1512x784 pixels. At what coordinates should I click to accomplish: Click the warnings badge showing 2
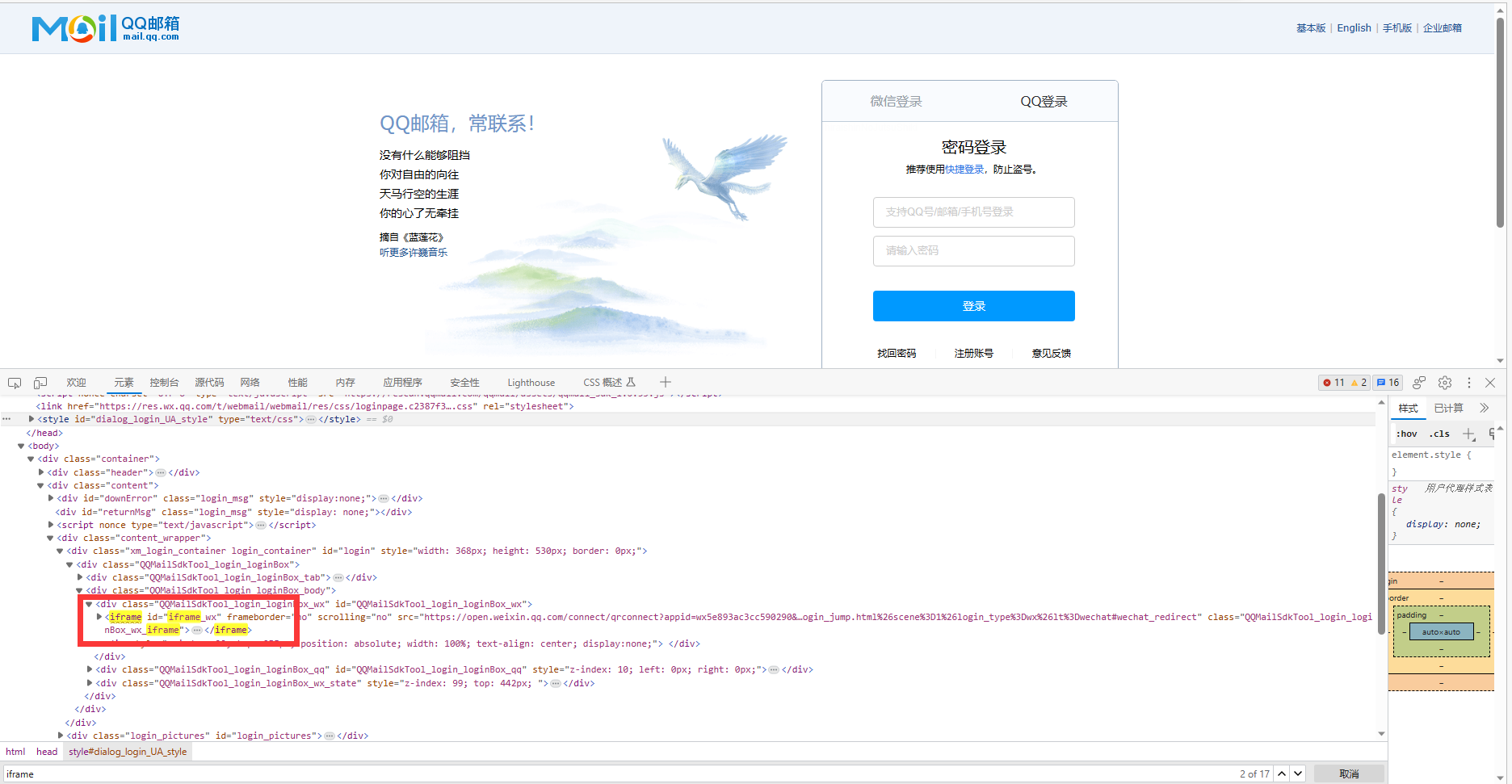click(1360, 382)
